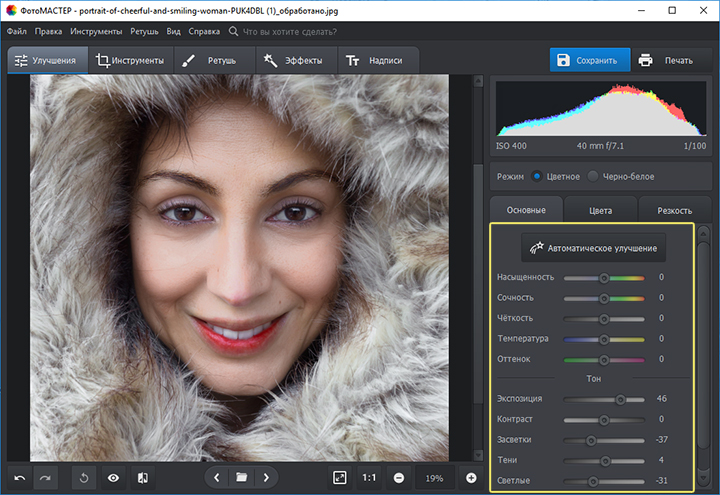This screenshot has width=720, height=495.
Task: Click Автоматическое улучшение button
Action: coord(593,247)
